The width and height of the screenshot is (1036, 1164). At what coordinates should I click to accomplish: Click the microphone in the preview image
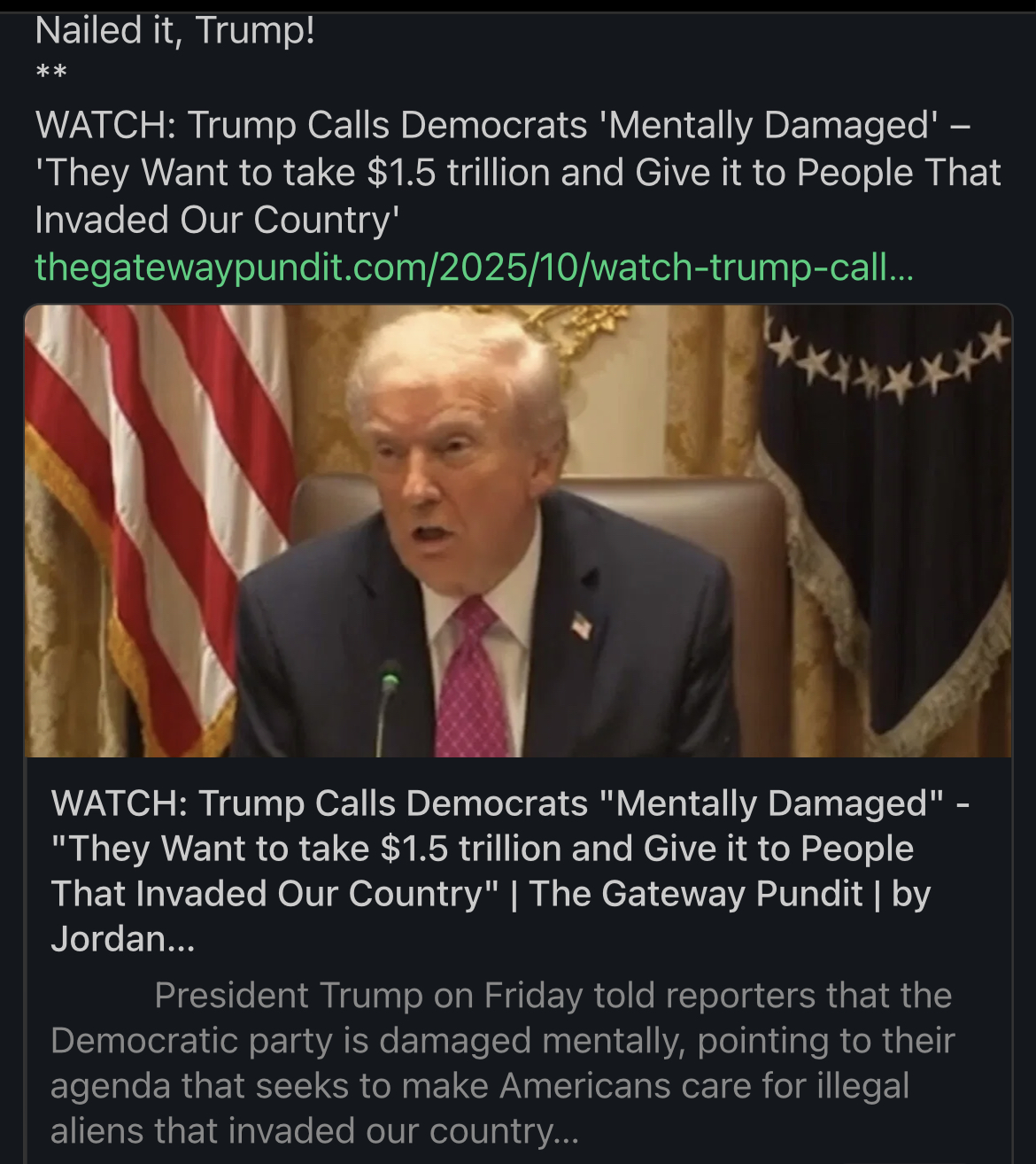click(x=389, y=700)
